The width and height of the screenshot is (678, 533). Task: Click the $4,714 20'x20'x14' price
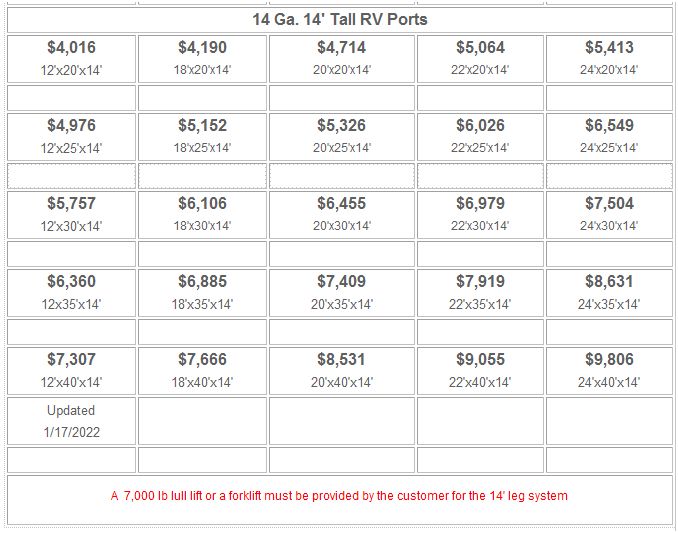click(x=342, y=48)
